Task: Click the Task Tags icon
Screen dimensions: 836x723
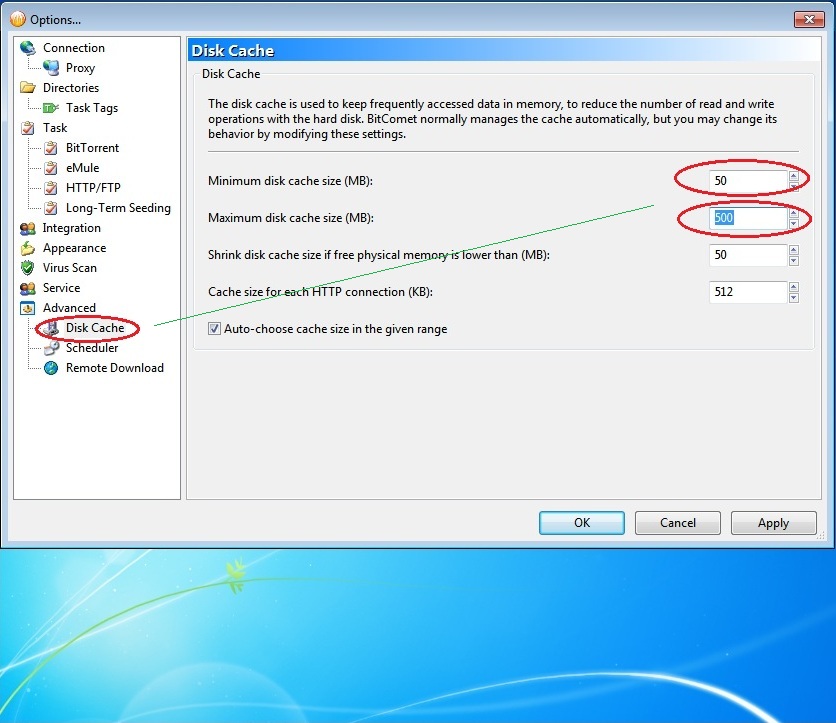Action: pyautogui.click(x=51, y=108)
